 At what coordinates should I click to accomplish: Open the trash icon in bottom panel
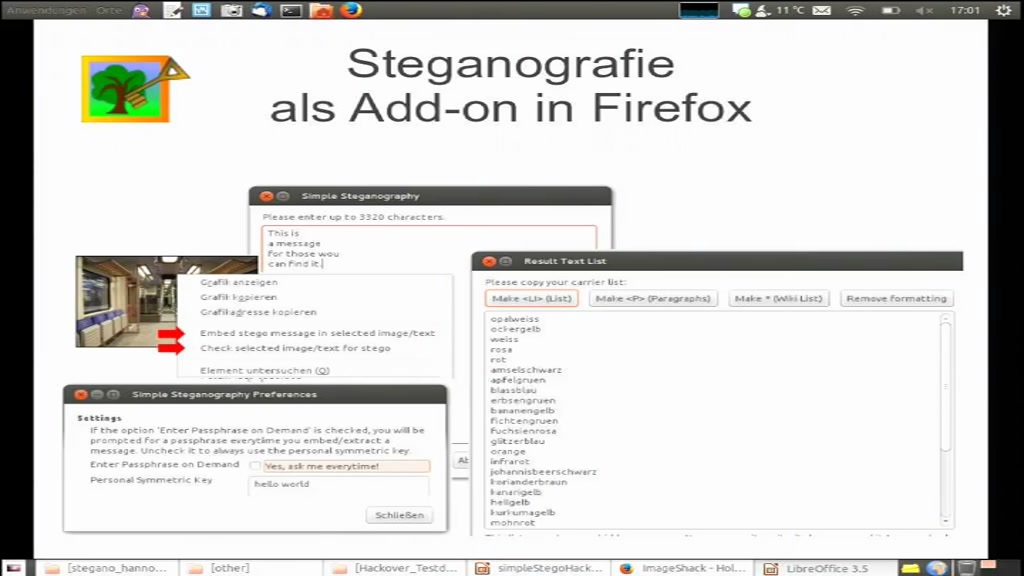point(967,568)
